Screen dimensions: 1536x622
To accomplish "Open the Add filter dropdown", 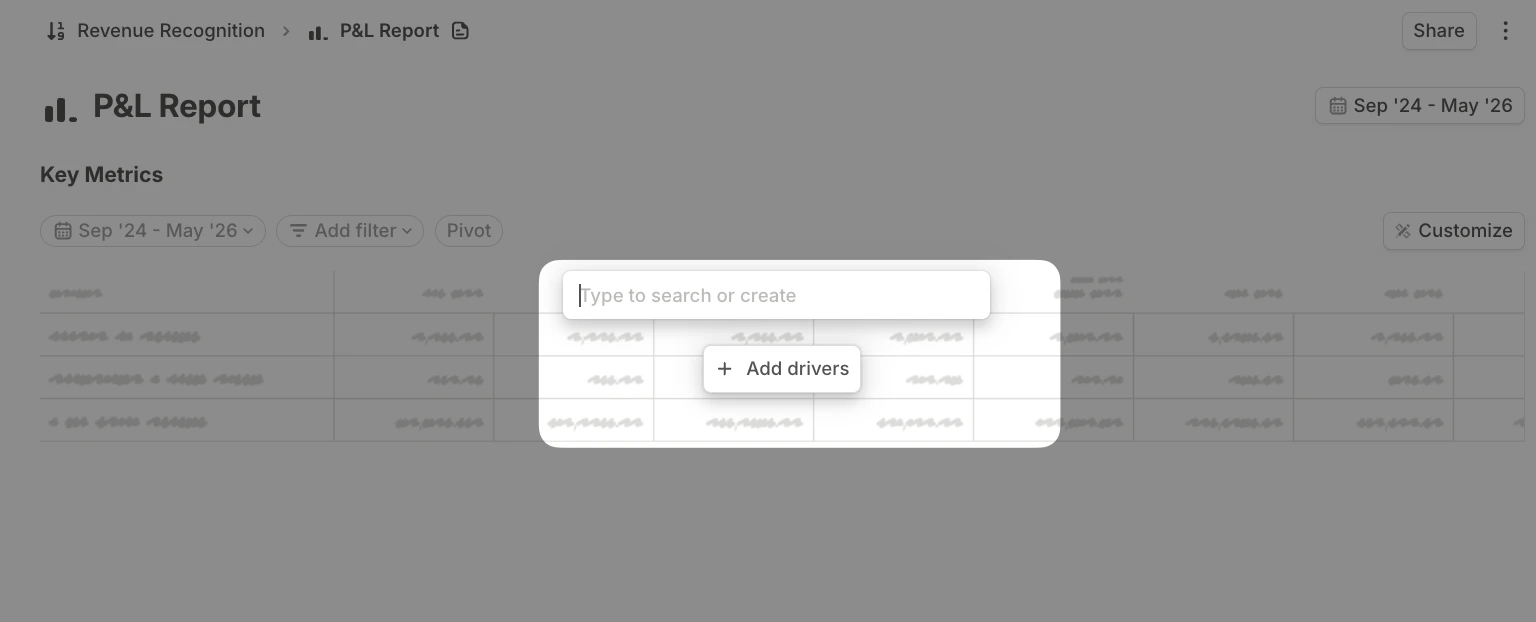I will click(x=350, y=230).
